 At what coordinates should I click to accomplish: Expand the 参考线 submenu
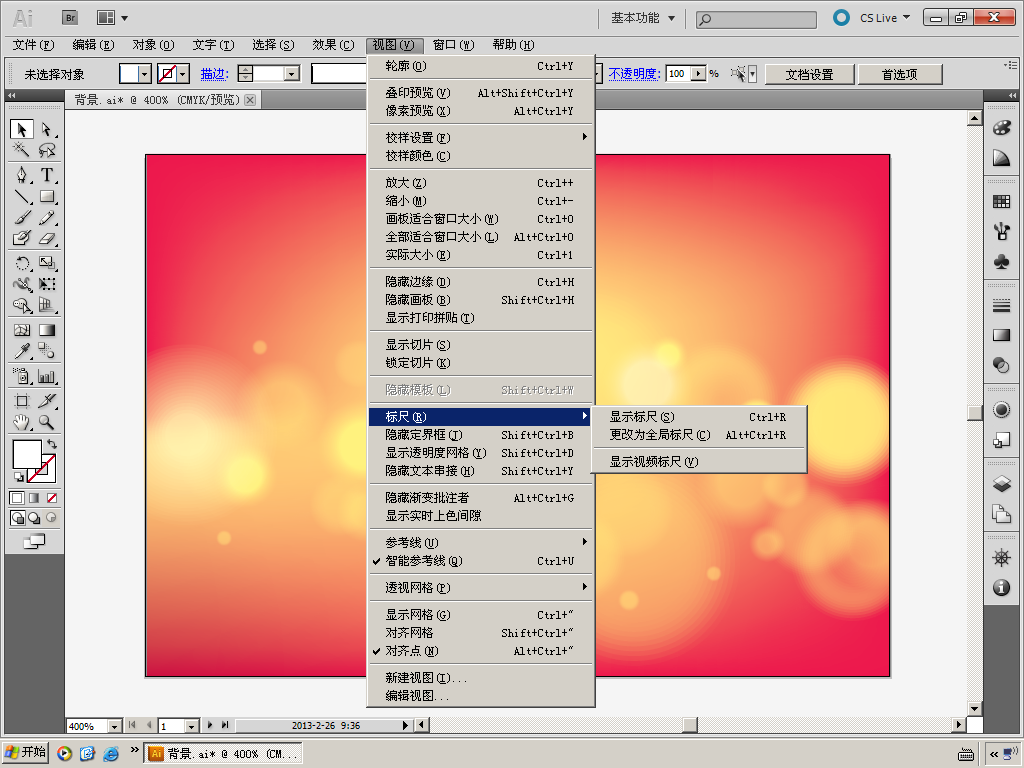(x=481, y=543)
